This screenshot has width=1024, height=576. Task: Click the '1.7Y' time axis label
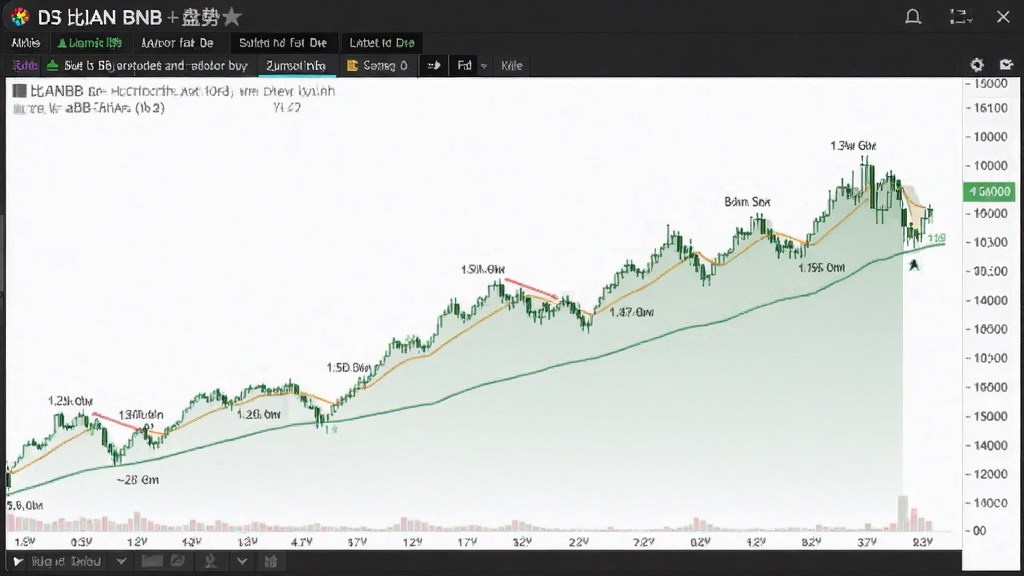(467, 542)
